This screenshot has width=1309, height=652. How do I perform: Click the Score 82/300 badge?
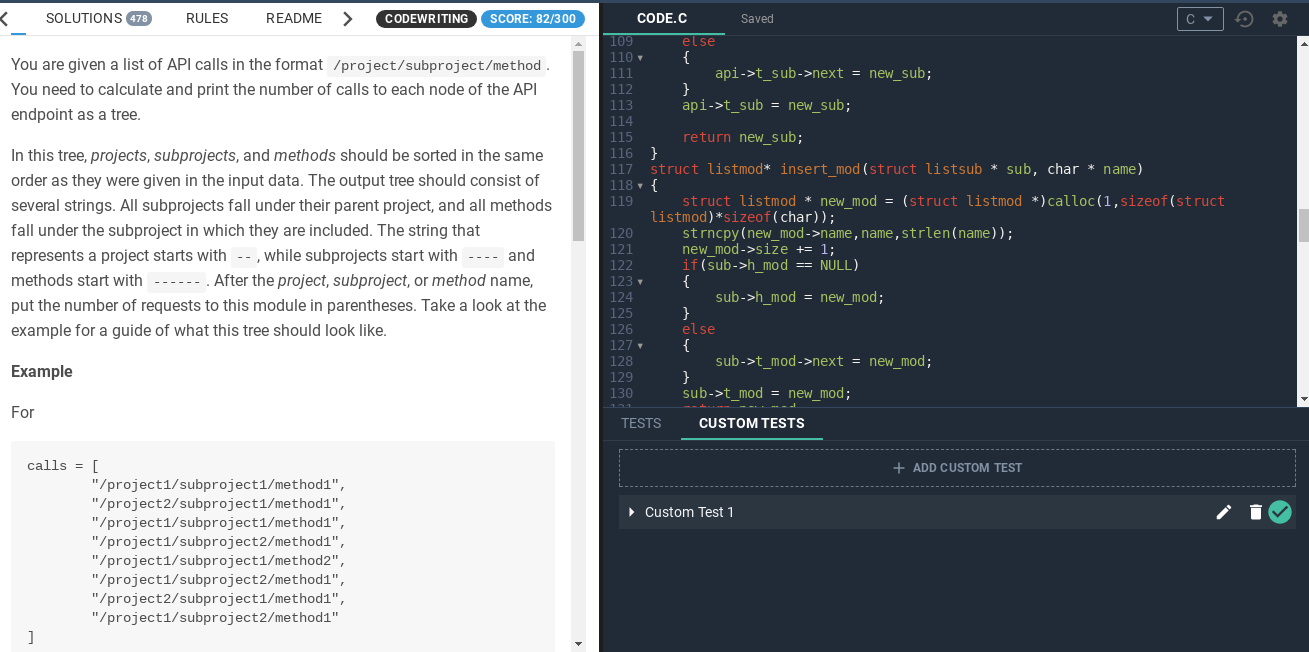tap(532, 19)
